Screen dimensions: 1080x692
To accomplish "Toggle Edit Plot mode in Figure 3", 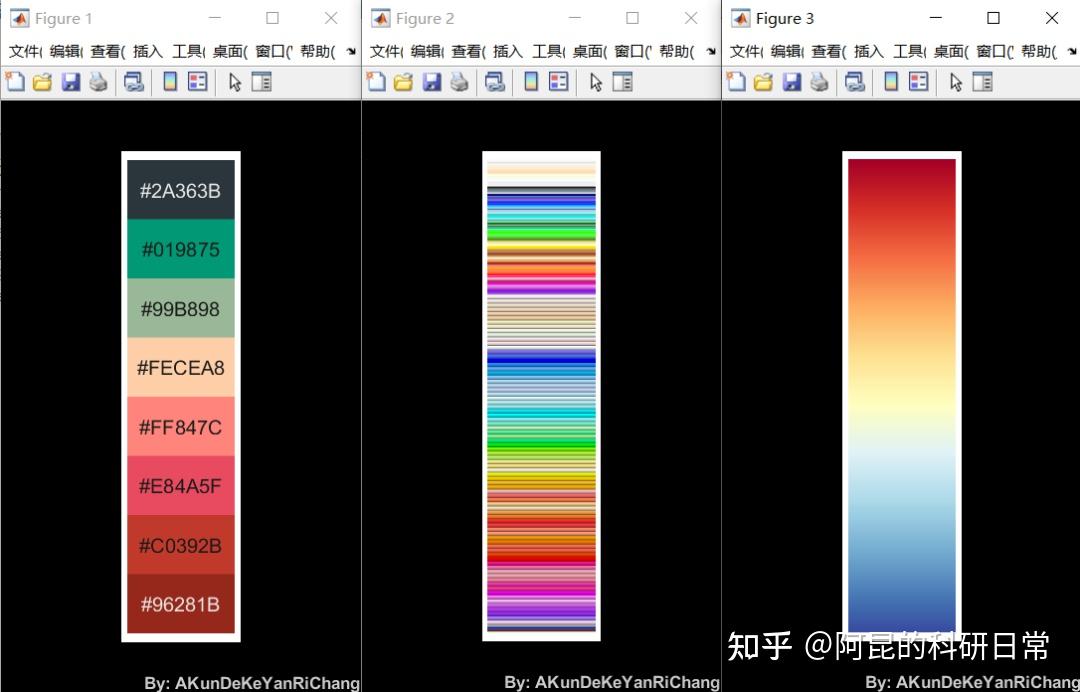I will (954, 82).
